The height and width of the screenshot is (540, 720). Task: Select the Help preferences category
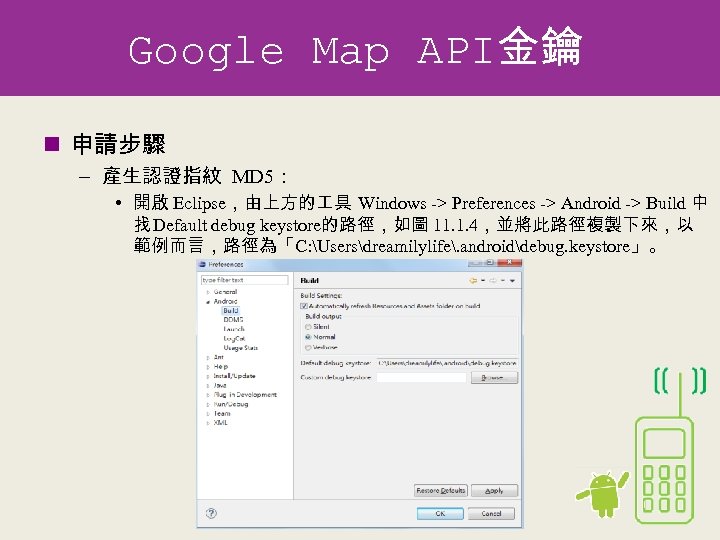tap(220, 367)
